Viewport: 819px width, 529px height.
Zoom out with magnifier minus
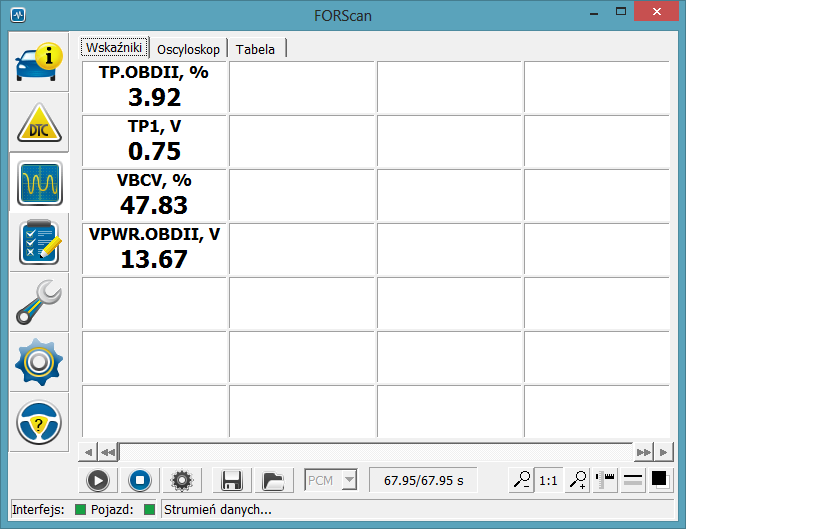(x=520, y=480)
